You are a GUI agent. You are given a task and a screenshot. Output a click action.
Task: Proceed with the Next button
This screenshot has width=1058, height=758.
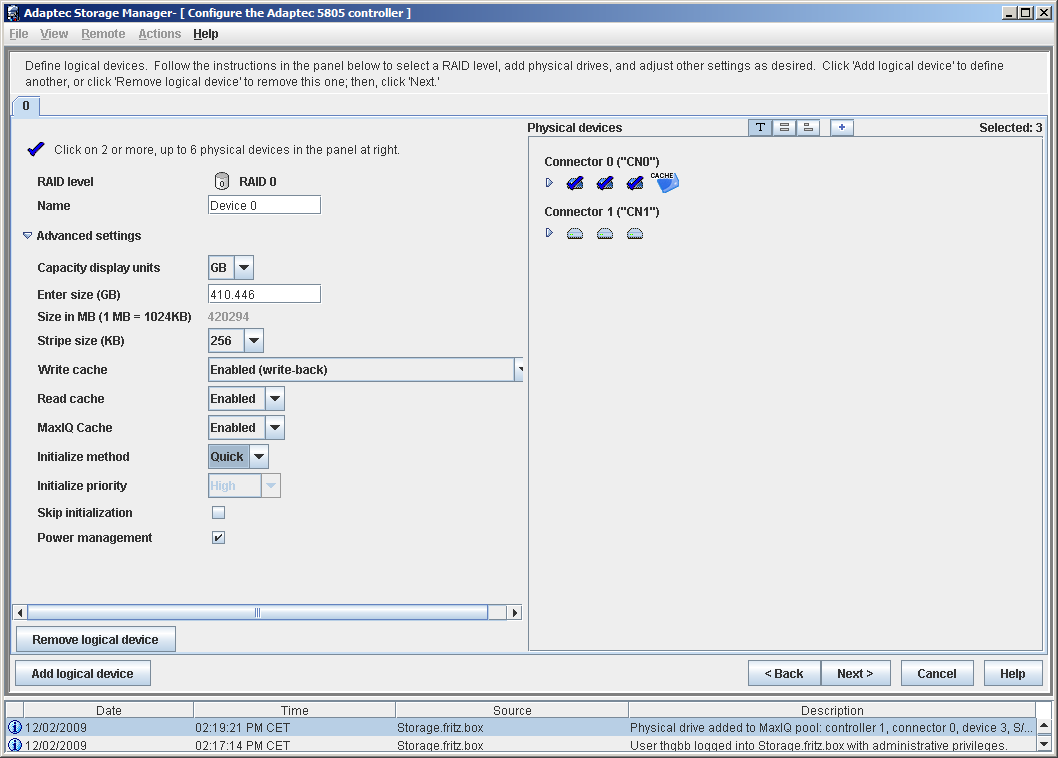coord(855,674)
